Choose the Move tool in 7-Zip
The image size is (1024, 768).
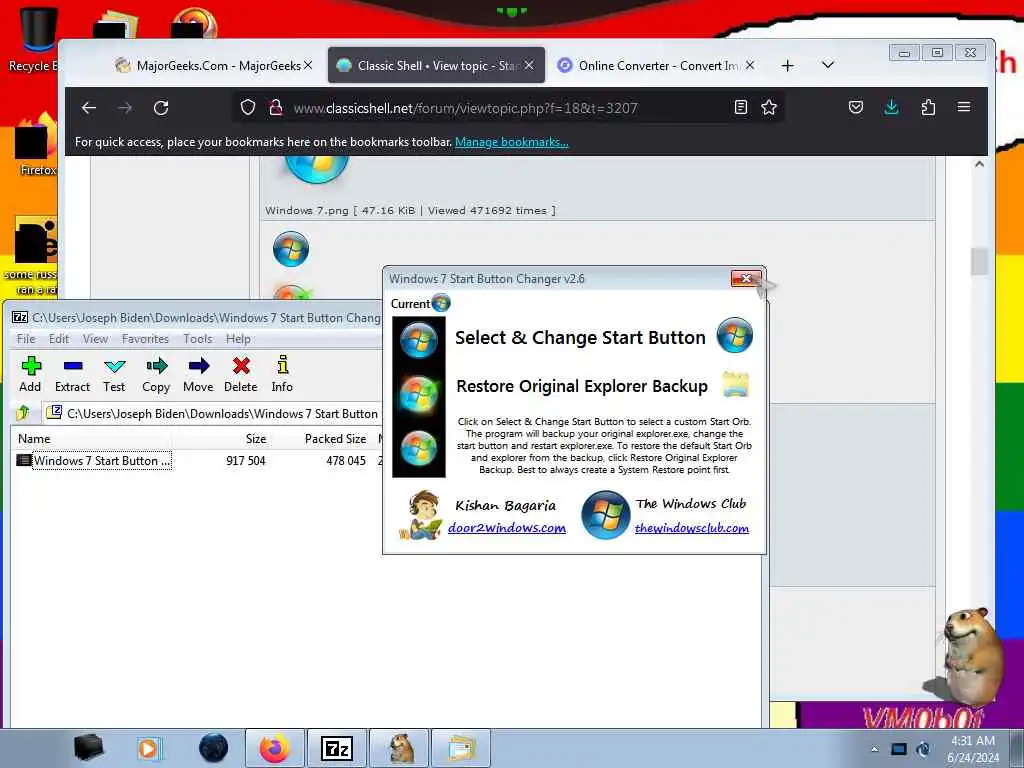coord(199,374)
